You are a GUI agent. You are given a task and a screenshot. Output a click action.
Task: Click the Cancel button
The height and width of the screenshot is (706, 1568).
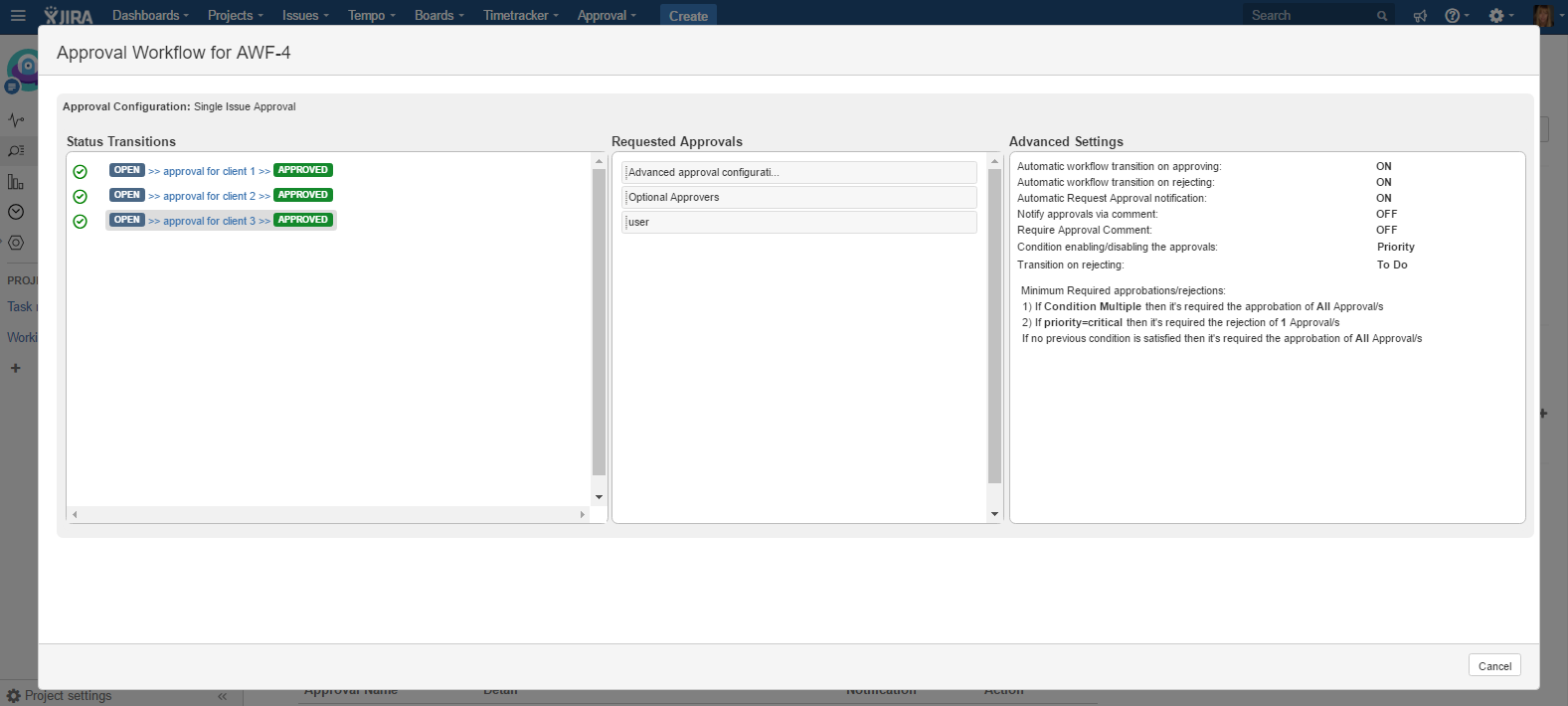coord(1493,666)
